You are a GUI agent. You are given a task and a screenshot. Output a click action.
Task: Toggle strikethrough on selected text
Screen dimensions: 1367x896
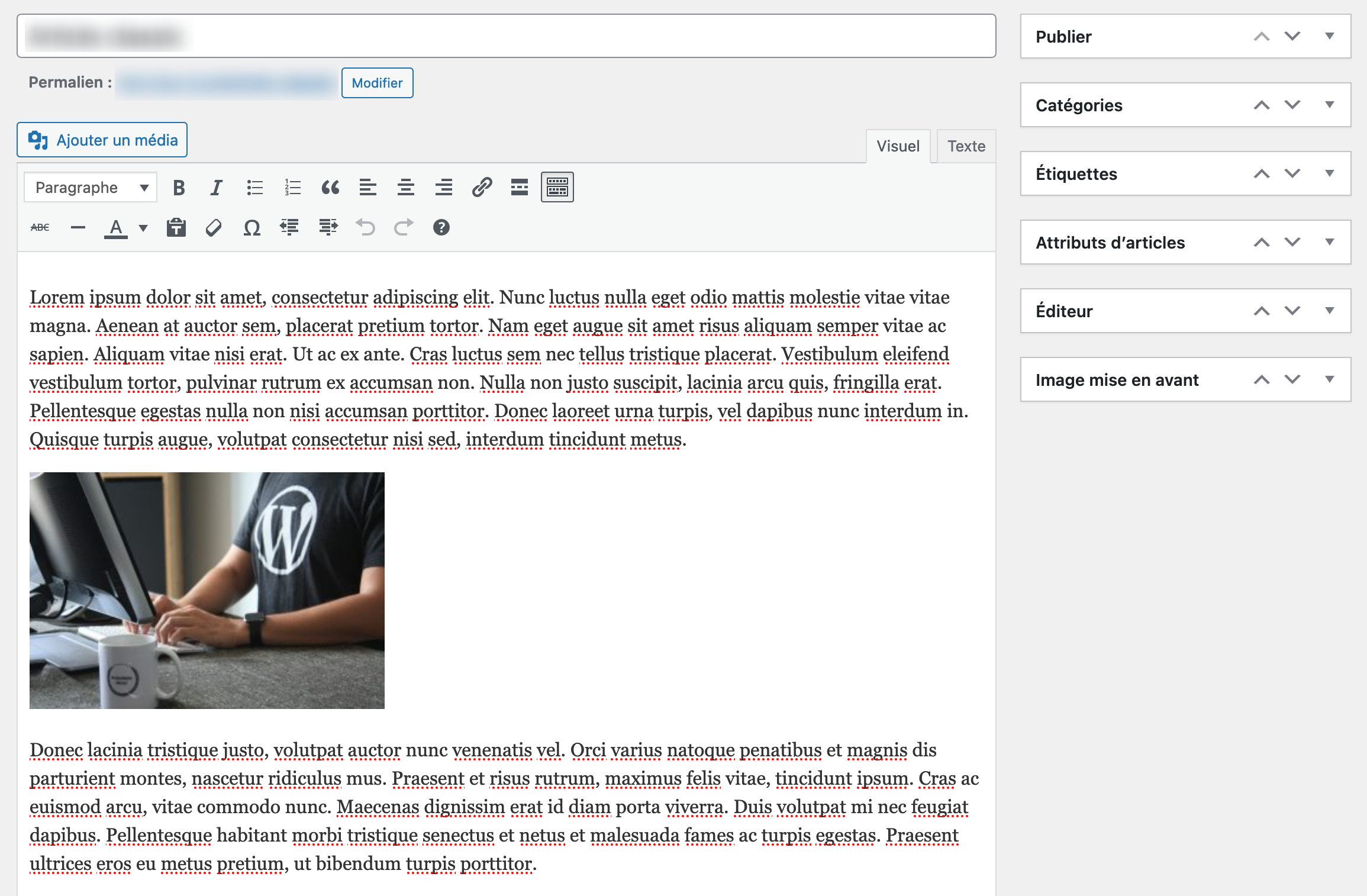click(40, 227)
